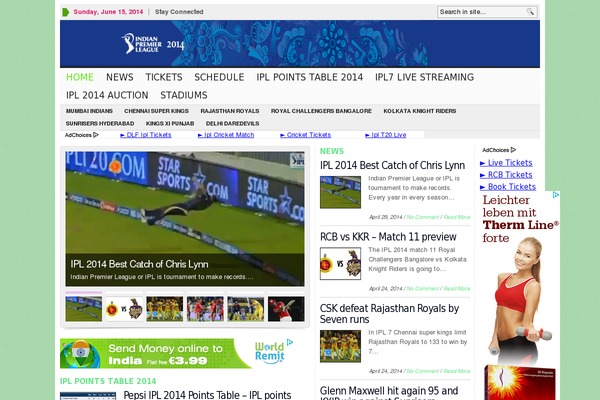Open Pepsi IPL 2014 Points Table article
600x400 pixels.
click(207, 395)
